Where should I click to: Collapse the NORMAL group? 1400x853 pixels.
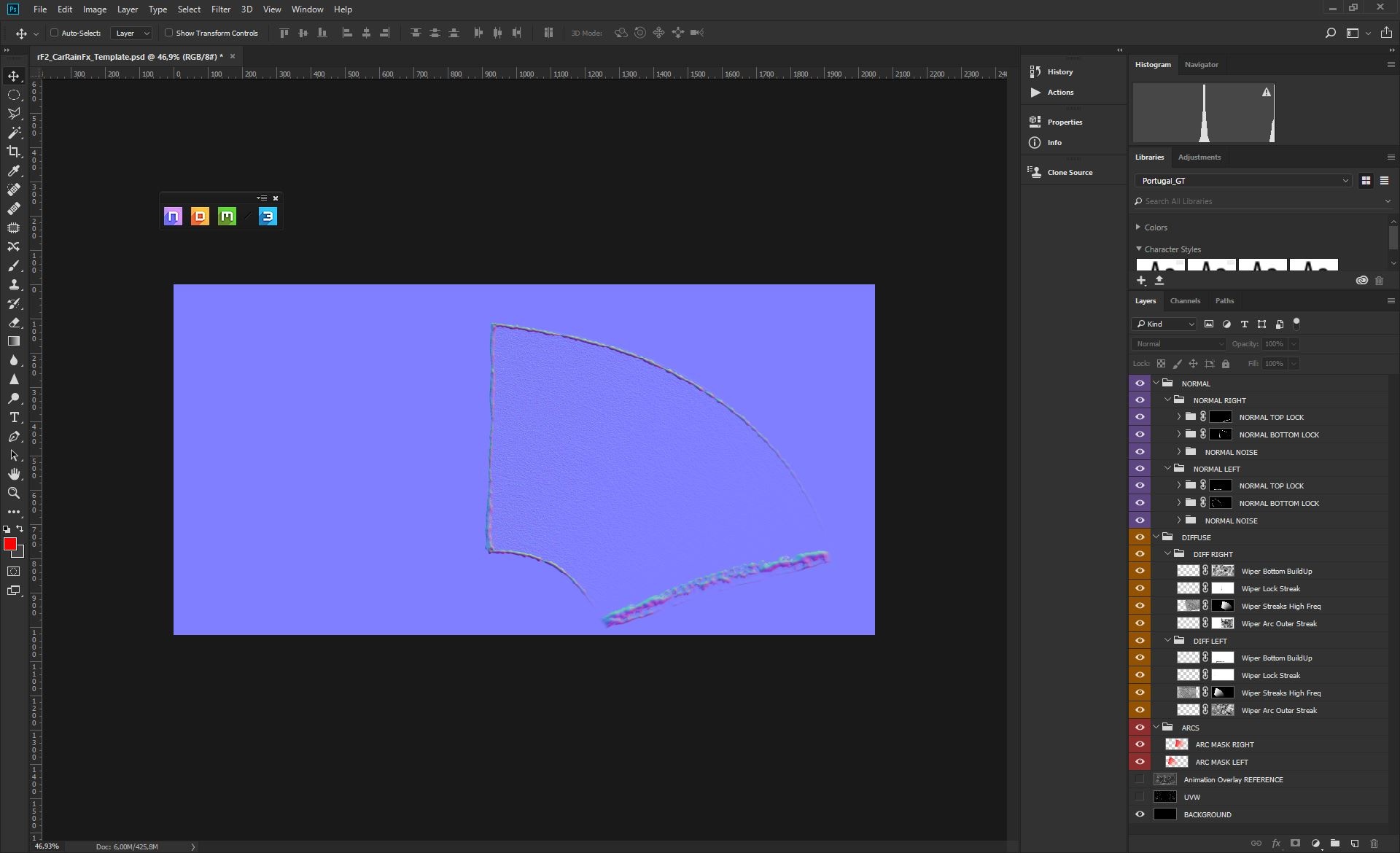(1156, 383)
